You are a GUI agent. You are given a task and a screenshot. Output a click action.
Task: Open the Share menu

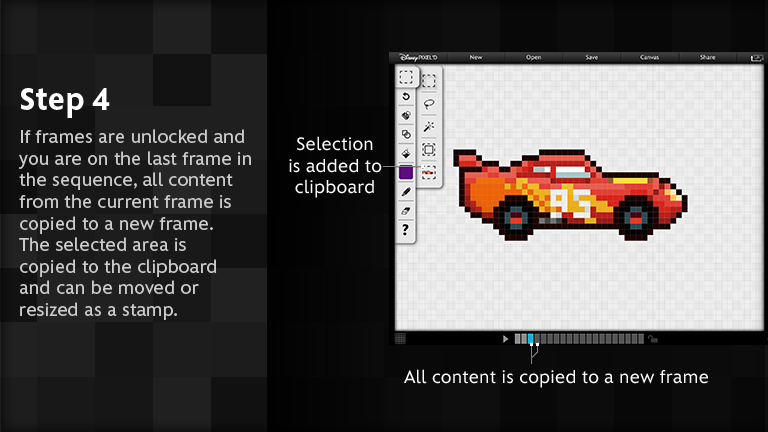click(x=707, y=57)
